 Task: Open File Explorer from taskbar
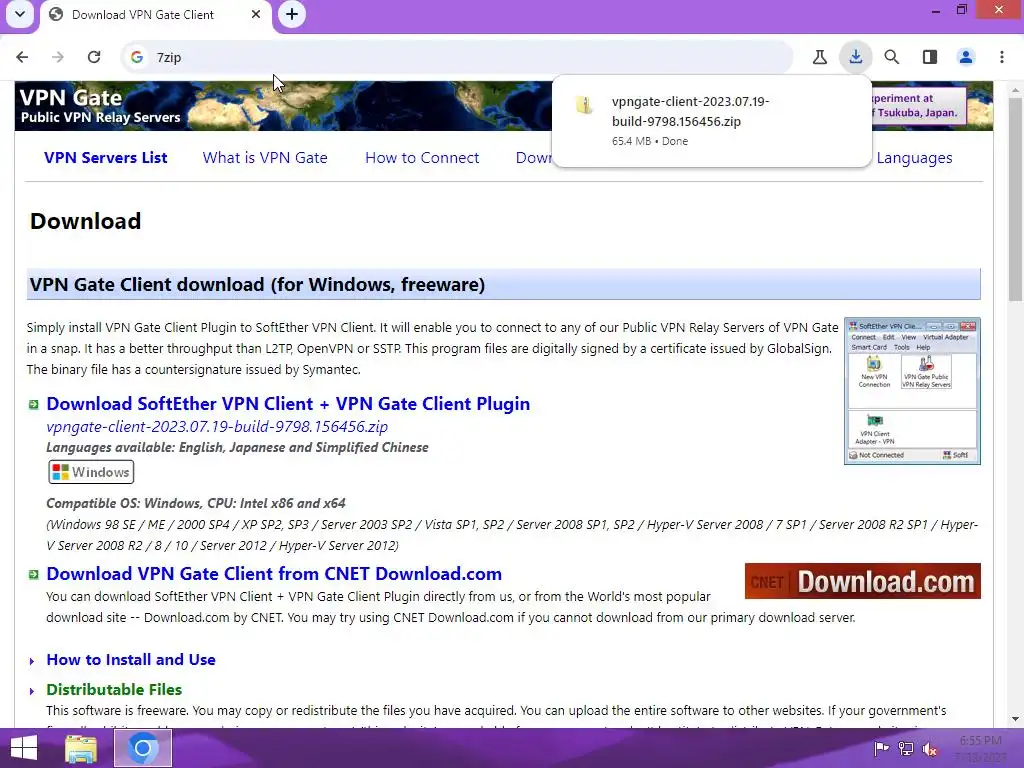(81, 748)
